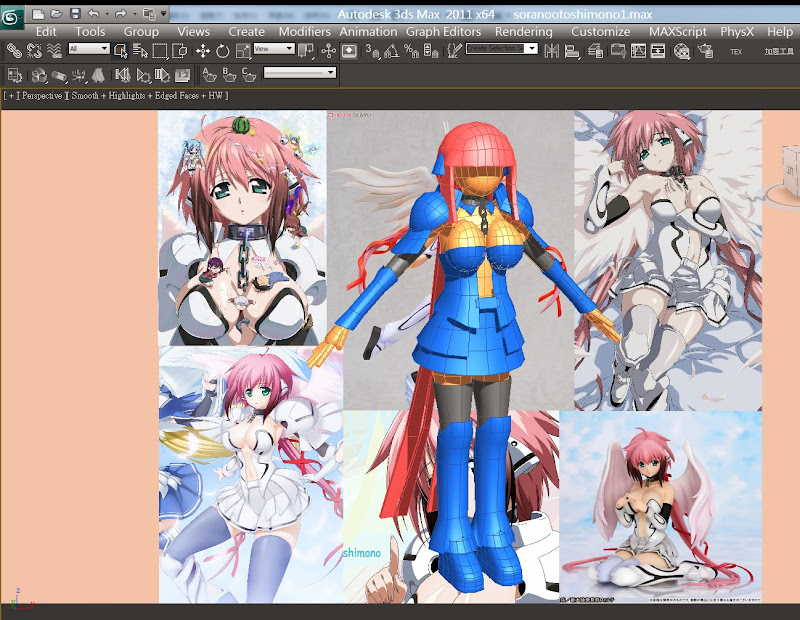Screen dimensions: 800x620
Task: Open the Help menu
Action: [x=780, y=32]
